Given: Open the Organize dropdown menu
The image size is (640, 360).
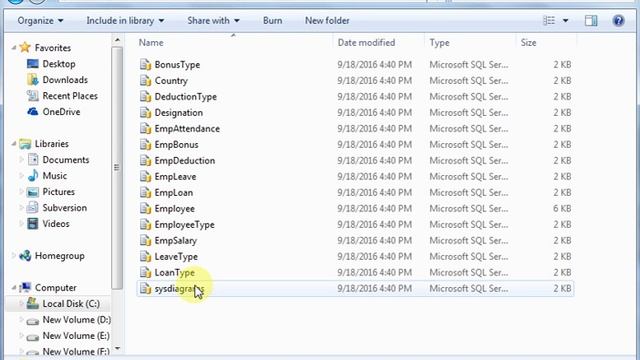Looking at the screenshot, I should (40, 20).
